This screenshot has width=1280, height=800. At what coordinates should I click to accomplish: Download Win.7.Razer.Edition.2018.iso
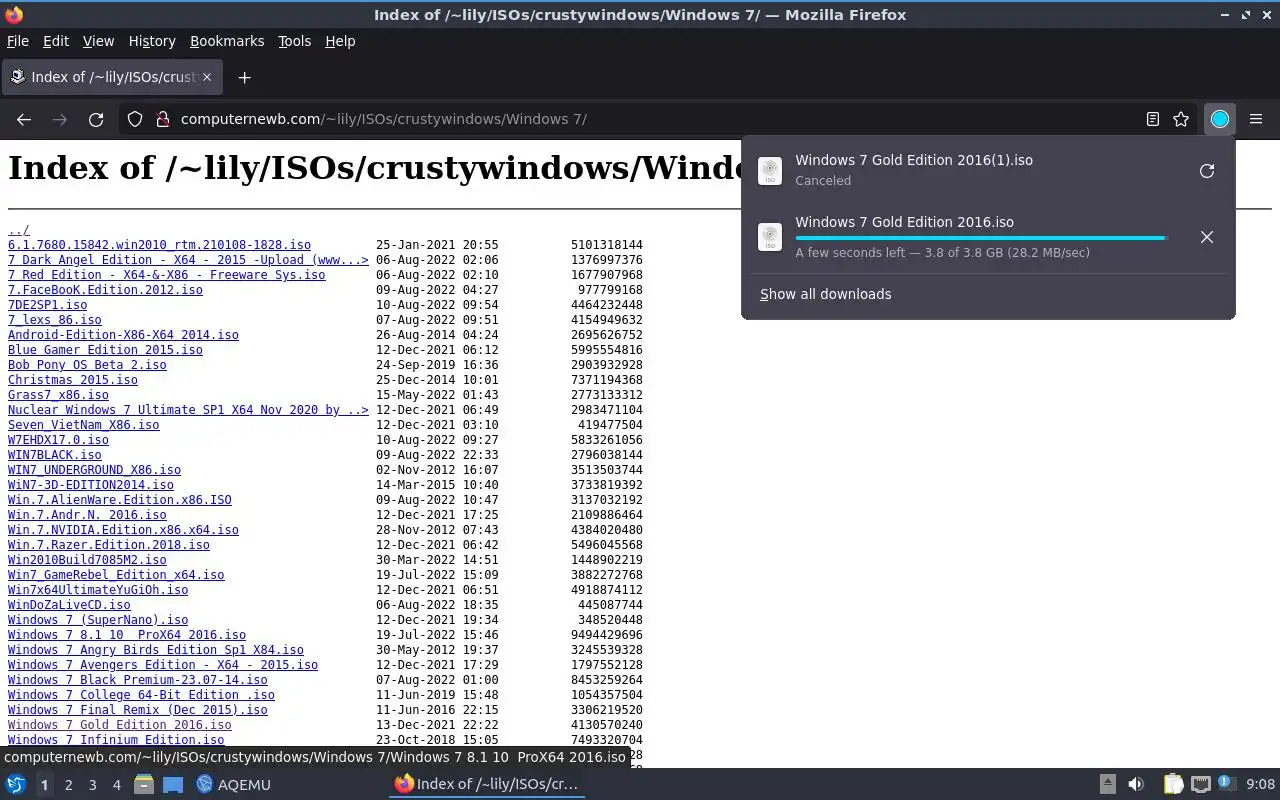click(109, 545)
